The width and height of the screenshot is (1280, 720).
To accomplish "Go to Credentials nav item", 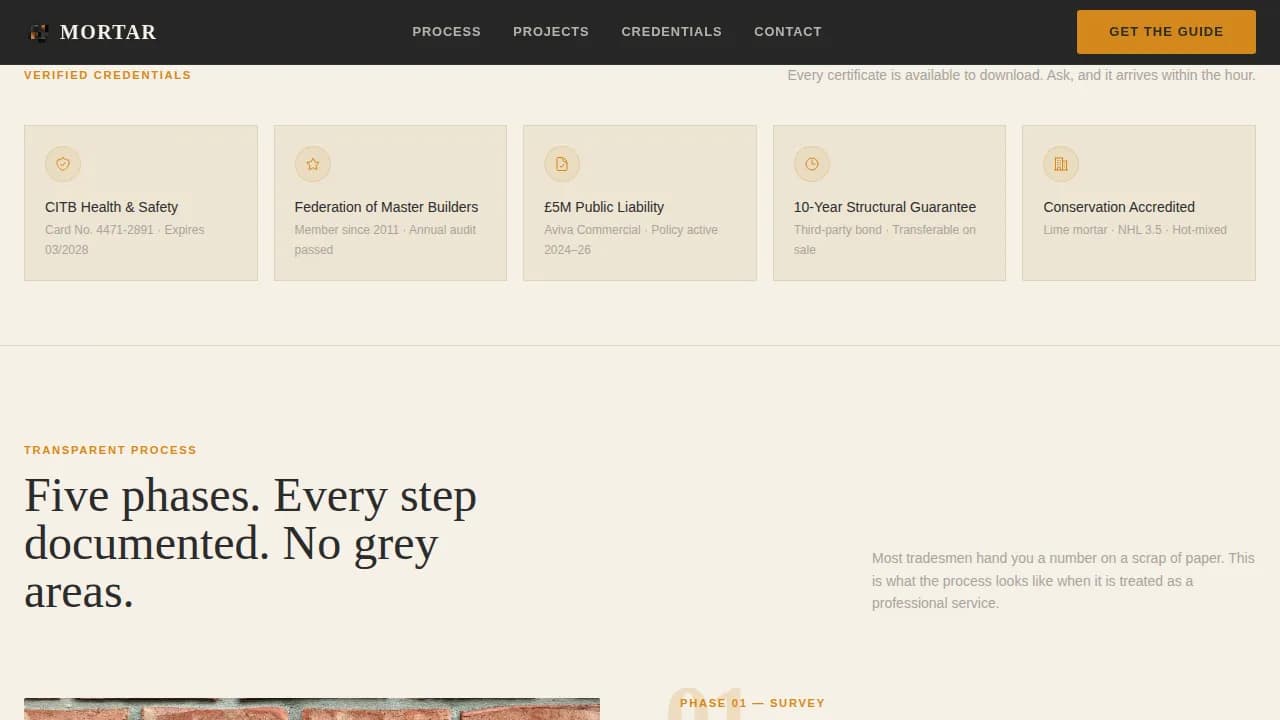I will point(671,32).
